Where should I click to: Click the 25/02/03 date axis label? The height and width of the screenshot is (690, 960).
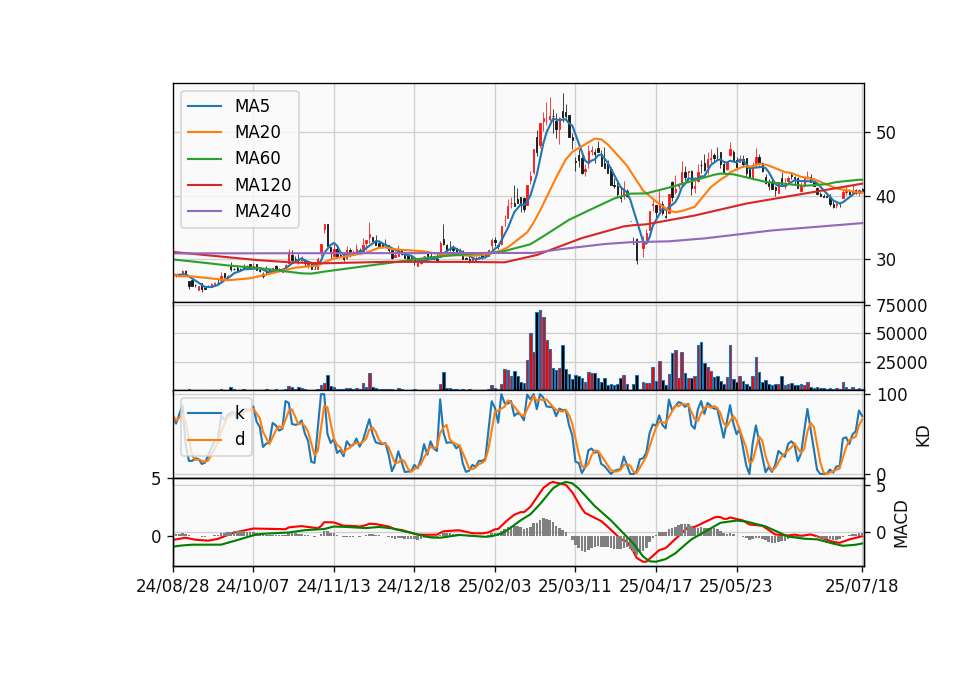495,586
